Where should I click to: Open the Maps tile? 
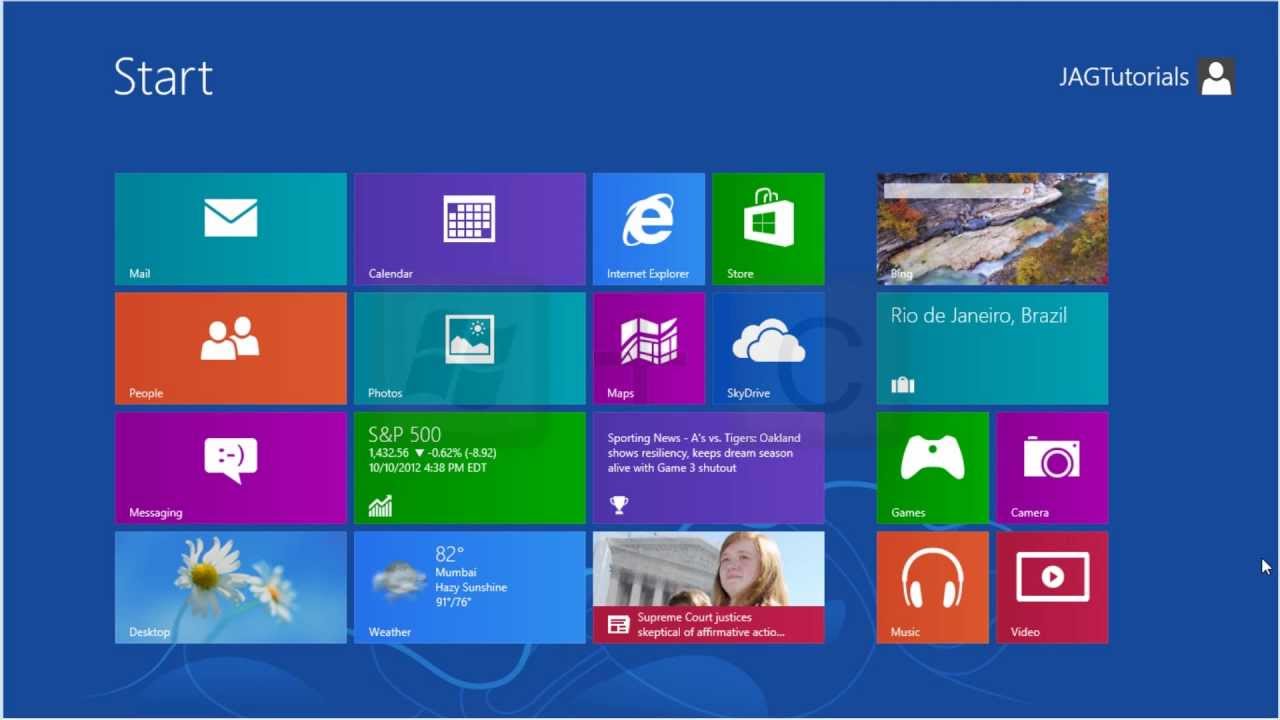click(x=649, y=348)
